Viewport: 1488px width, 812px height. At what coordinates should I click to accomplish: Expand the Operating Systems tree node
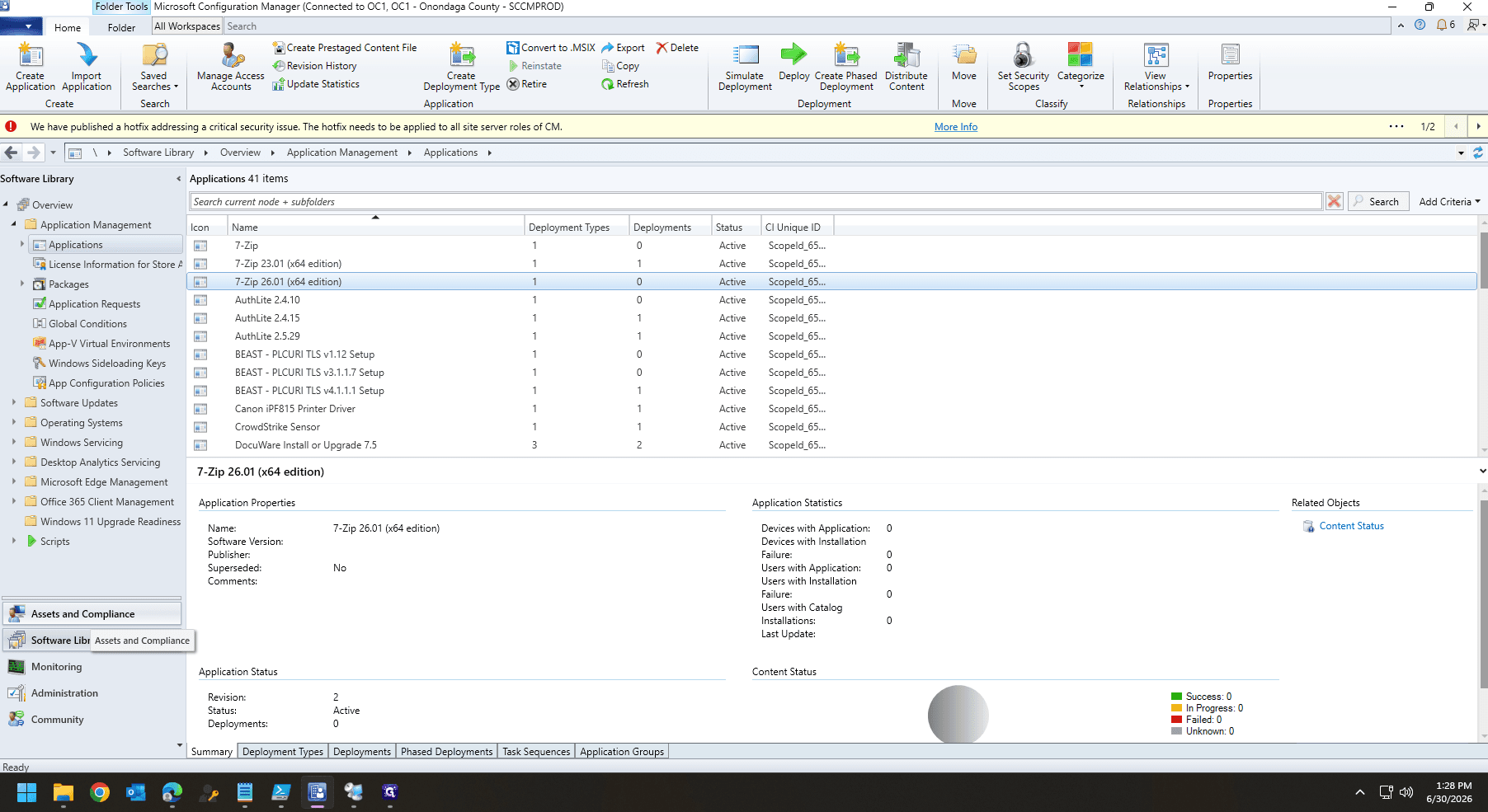tap(14, 423)
